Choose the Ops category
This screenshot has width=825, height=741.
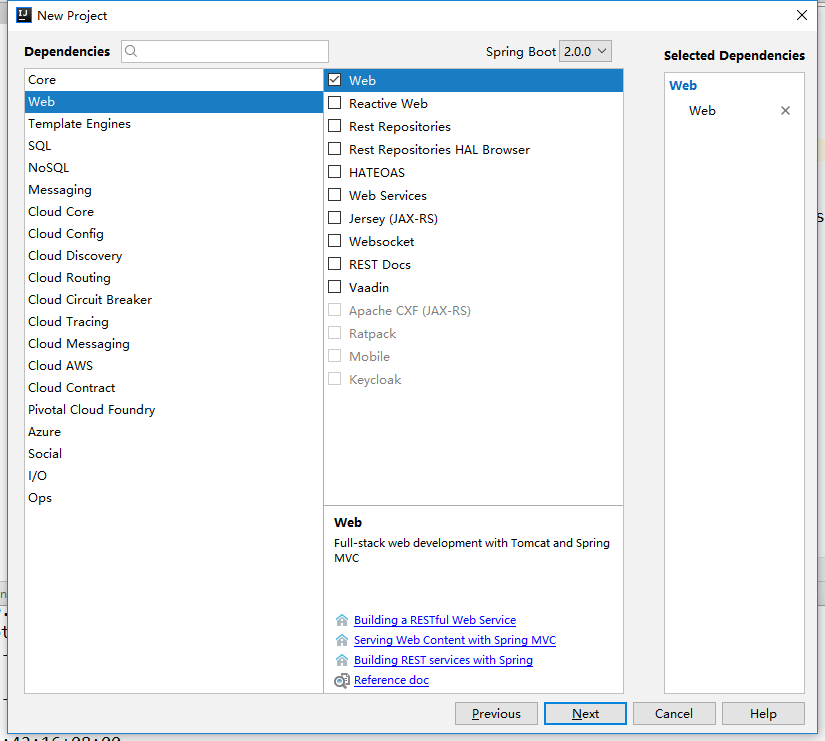click(174, 498)
